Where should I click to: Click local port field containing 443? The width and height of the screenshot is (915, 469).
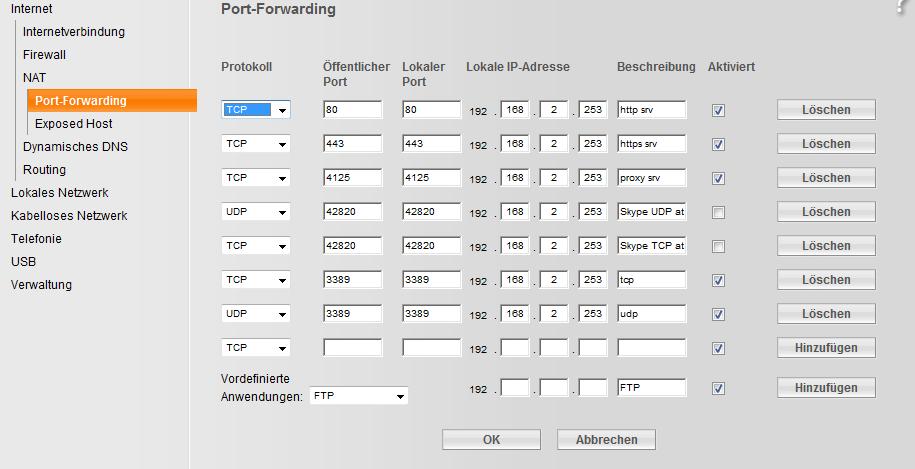click(431, 144)
